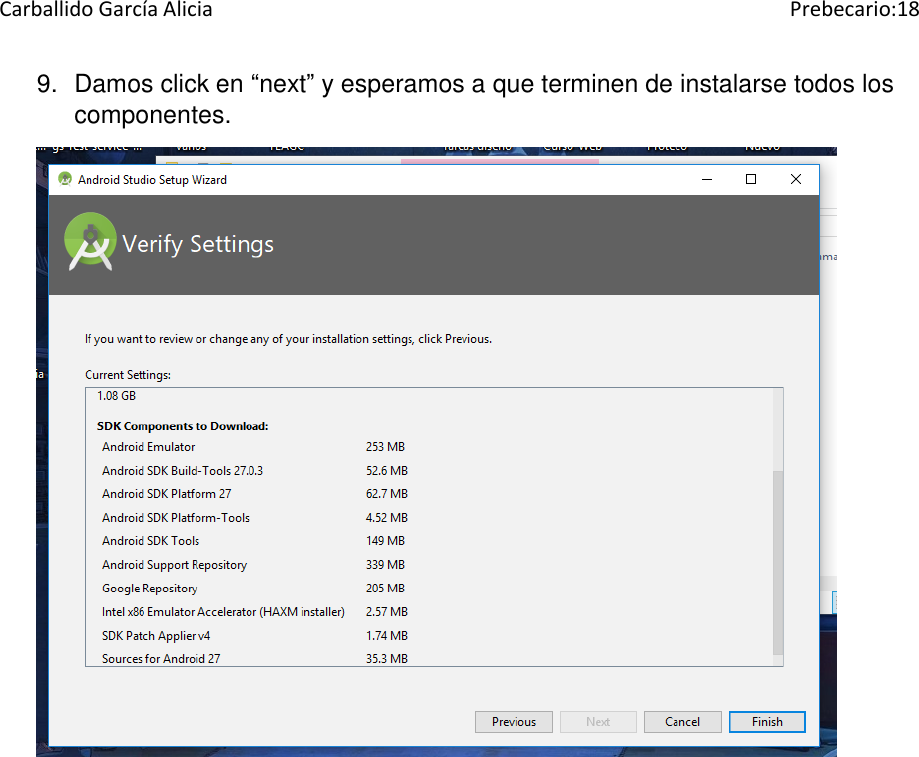
Task: Click the 1.08 GB total size text
Action: click(x=116, y=396)
